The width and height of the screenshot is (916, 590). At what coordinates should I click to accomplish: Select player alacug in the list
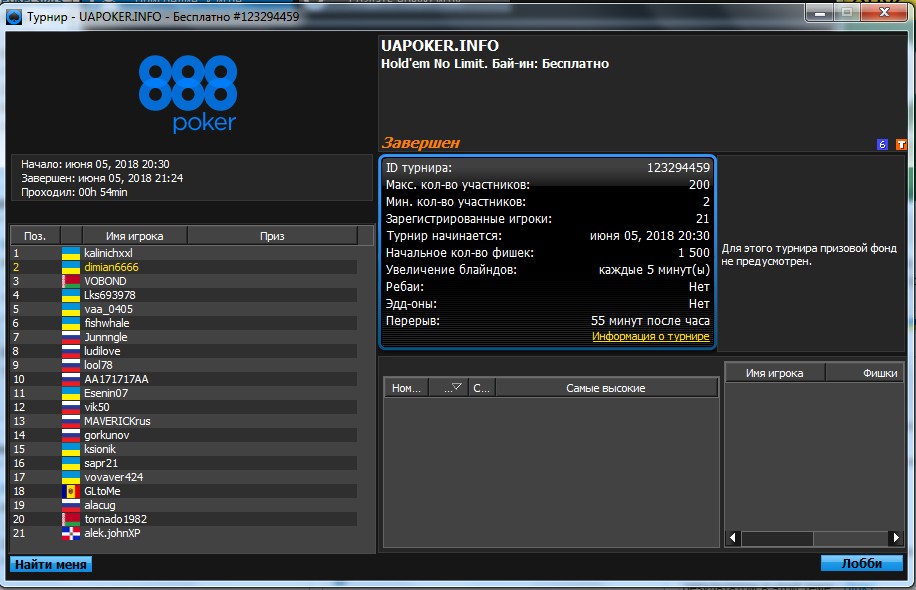(x=184, y=505)
